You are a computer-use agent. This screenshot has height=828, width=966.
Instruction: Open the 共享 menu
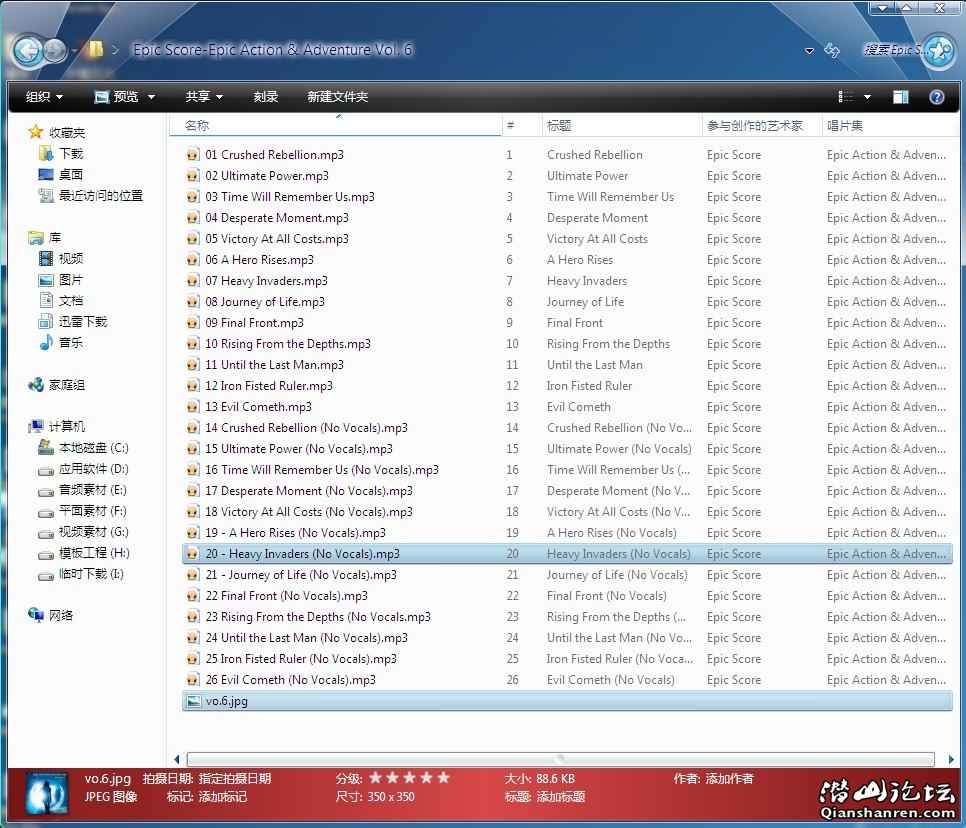pyautogui.click(x=204, y=97)
